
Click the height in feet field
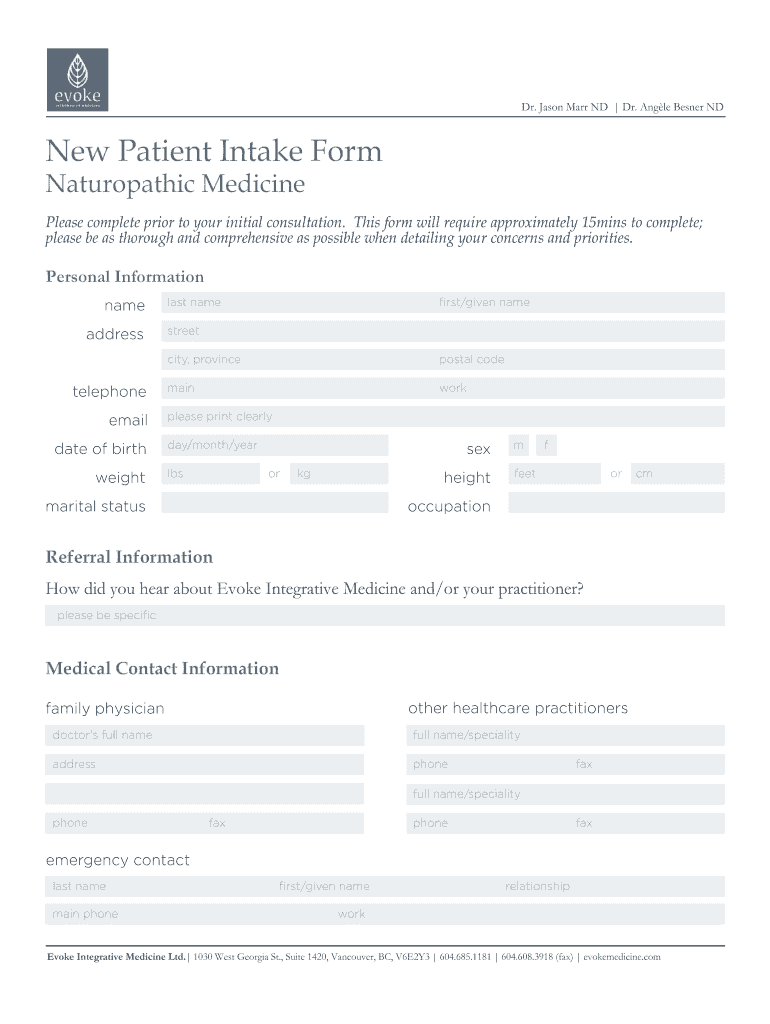point(554,474)
